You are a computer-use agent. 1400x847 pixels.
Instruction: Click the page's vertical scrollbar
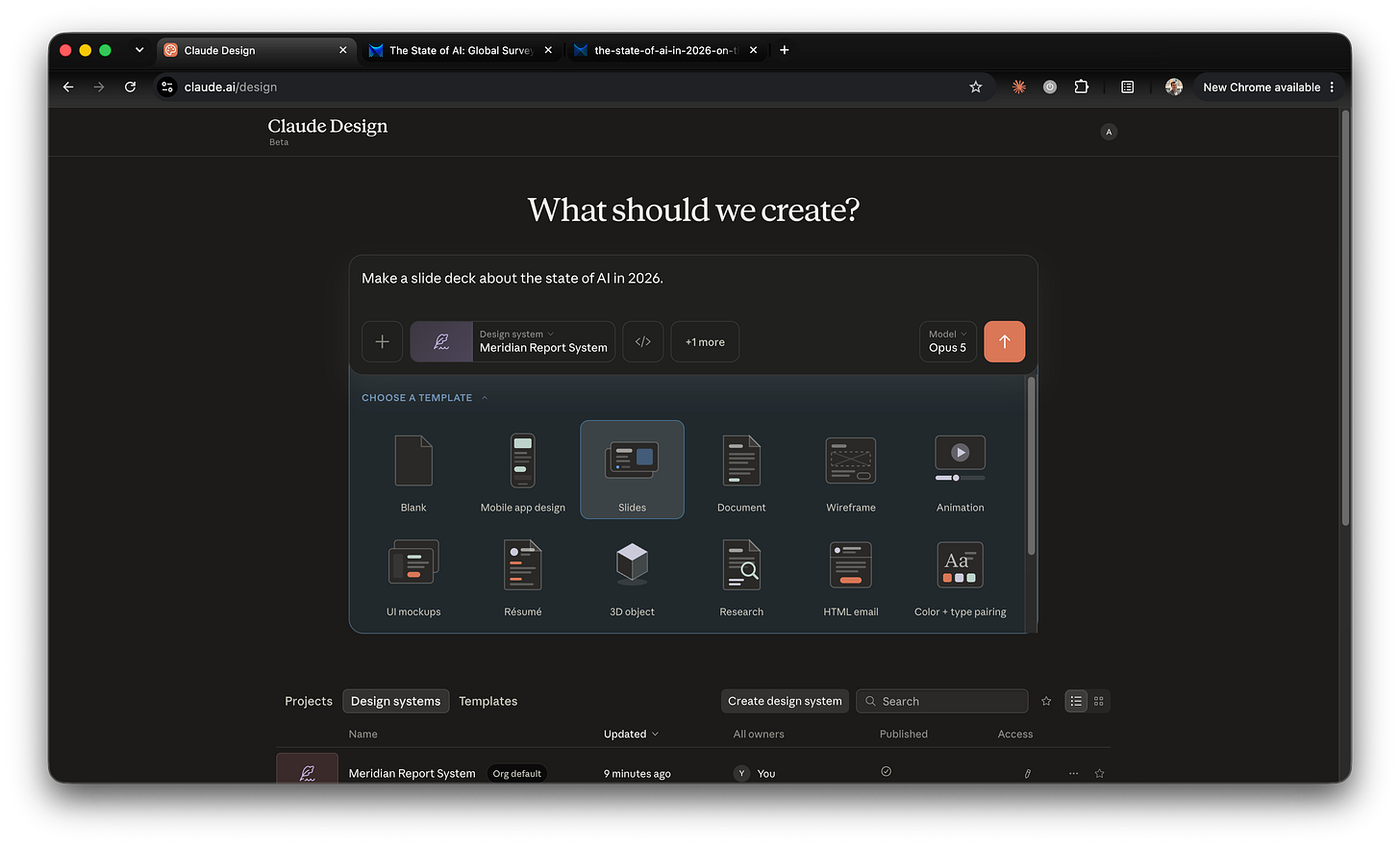(x=1345, y=317)
